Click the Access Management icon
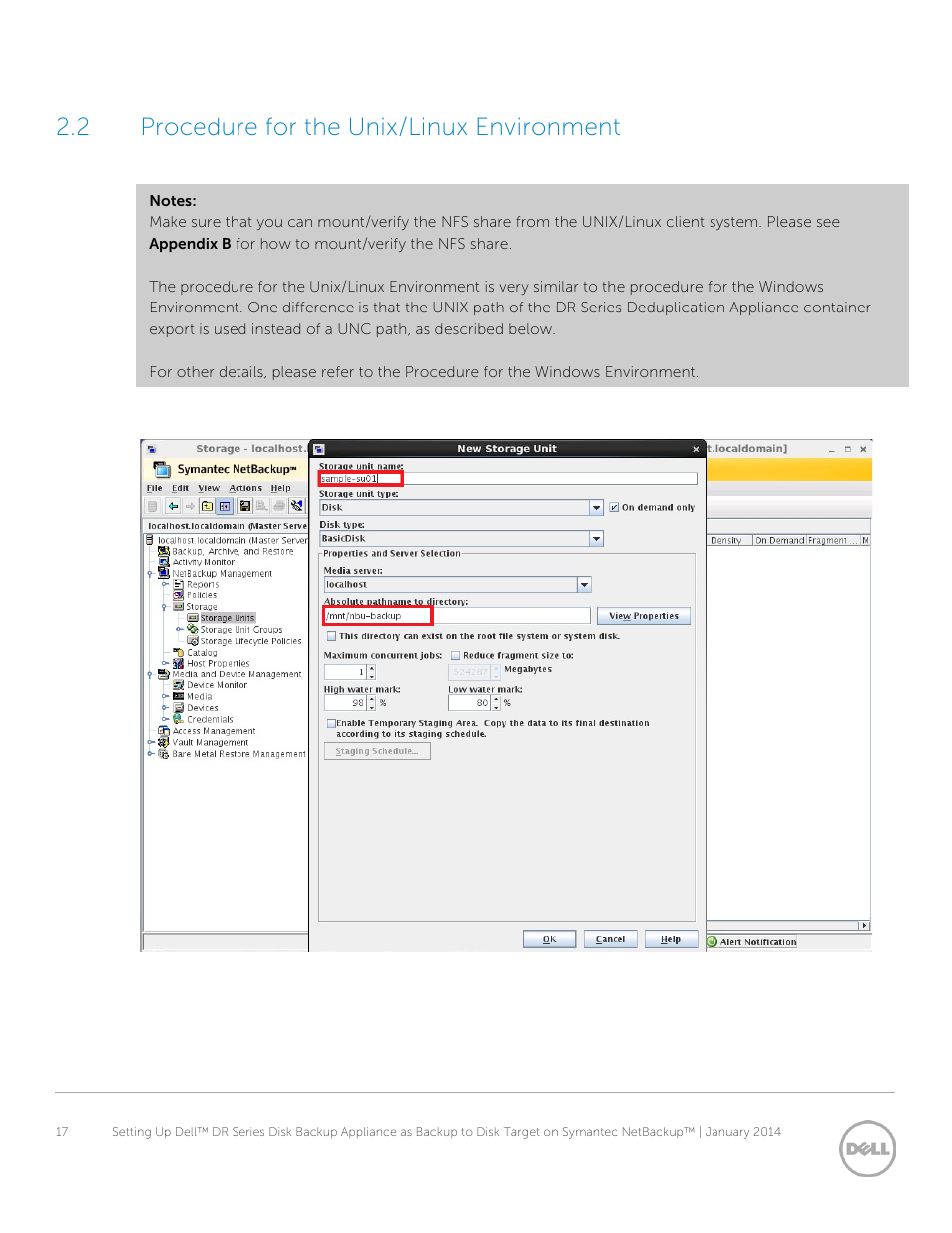This screenshot has height=1233, width=952. tap(164, 731)
